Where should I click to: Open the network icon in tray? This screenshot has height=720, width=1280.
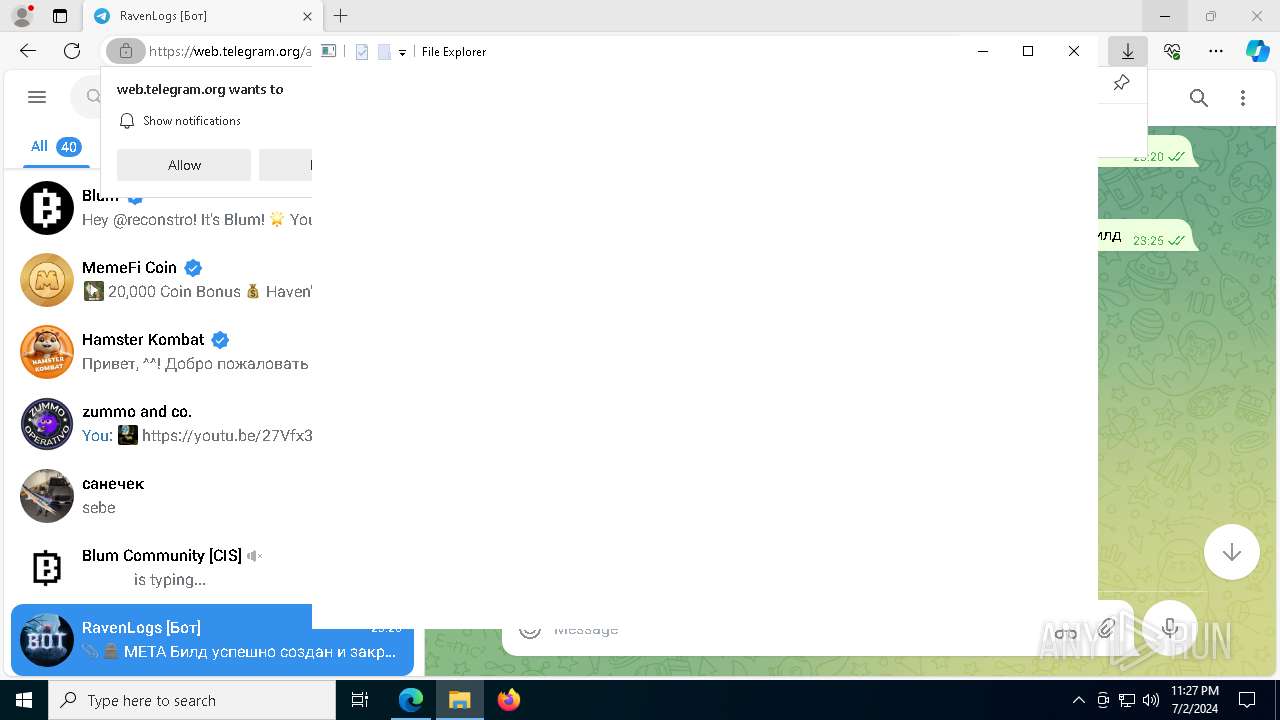[1127, 700]
